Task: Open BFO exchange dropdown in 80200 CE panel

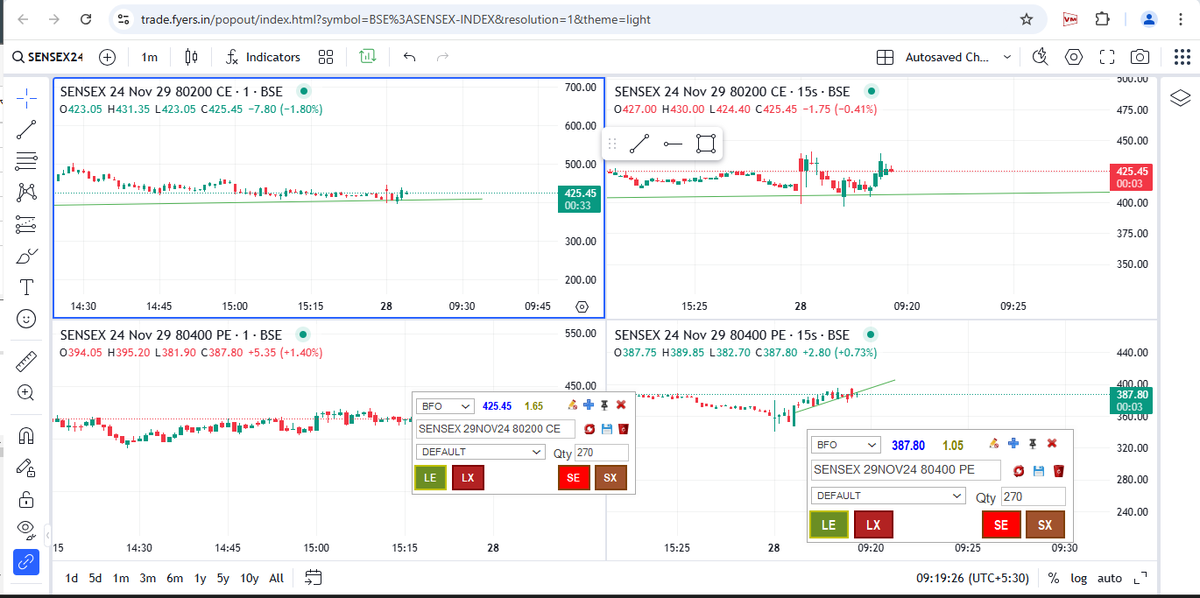Action: click(446, 406)
